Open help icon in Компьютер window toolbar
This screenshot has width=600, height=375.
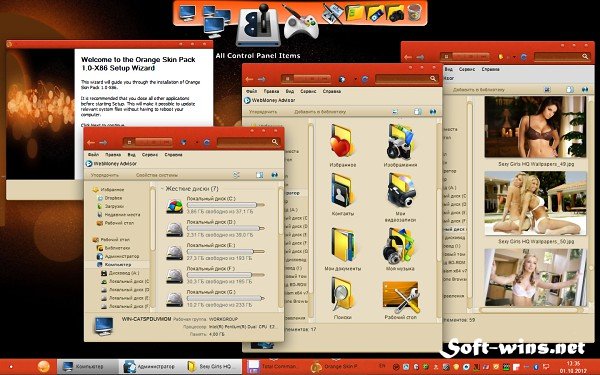274,175
